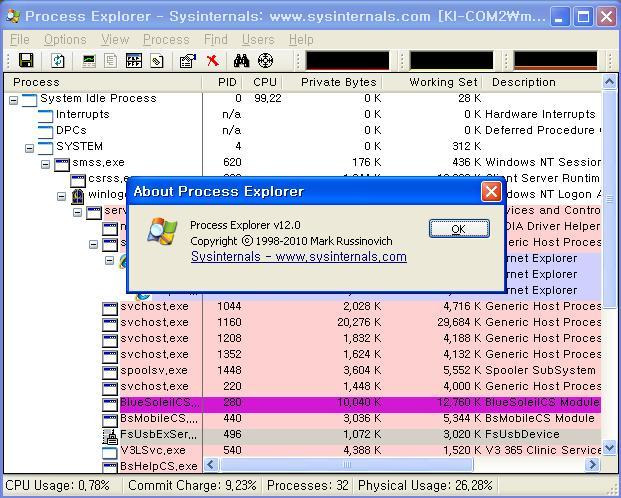This screenshot has height=498, width=621.
Task: Click the CPU usage history mini graph
Action: tap(347, 61)
